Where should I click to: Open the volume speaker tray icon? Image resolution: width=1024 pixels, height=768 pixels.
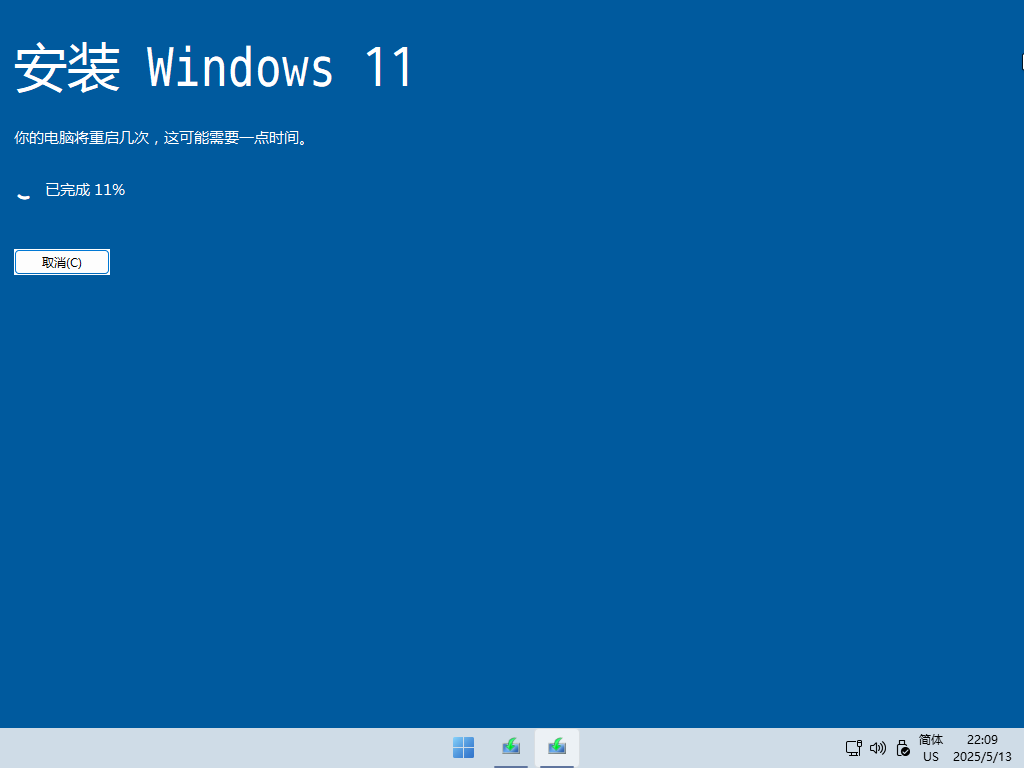pyautogui.click(x=878, y=748)
